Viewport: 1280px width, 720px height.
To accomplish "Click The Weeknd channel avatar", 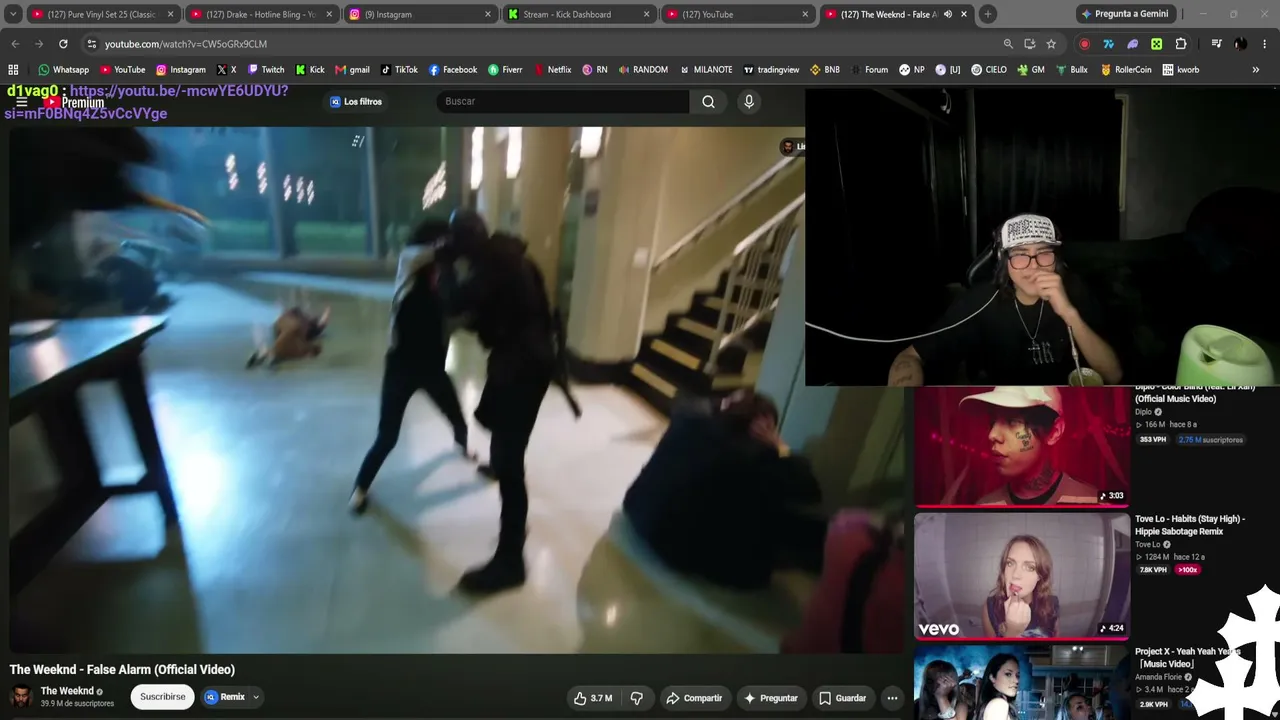I will click(x=21, y=697).
